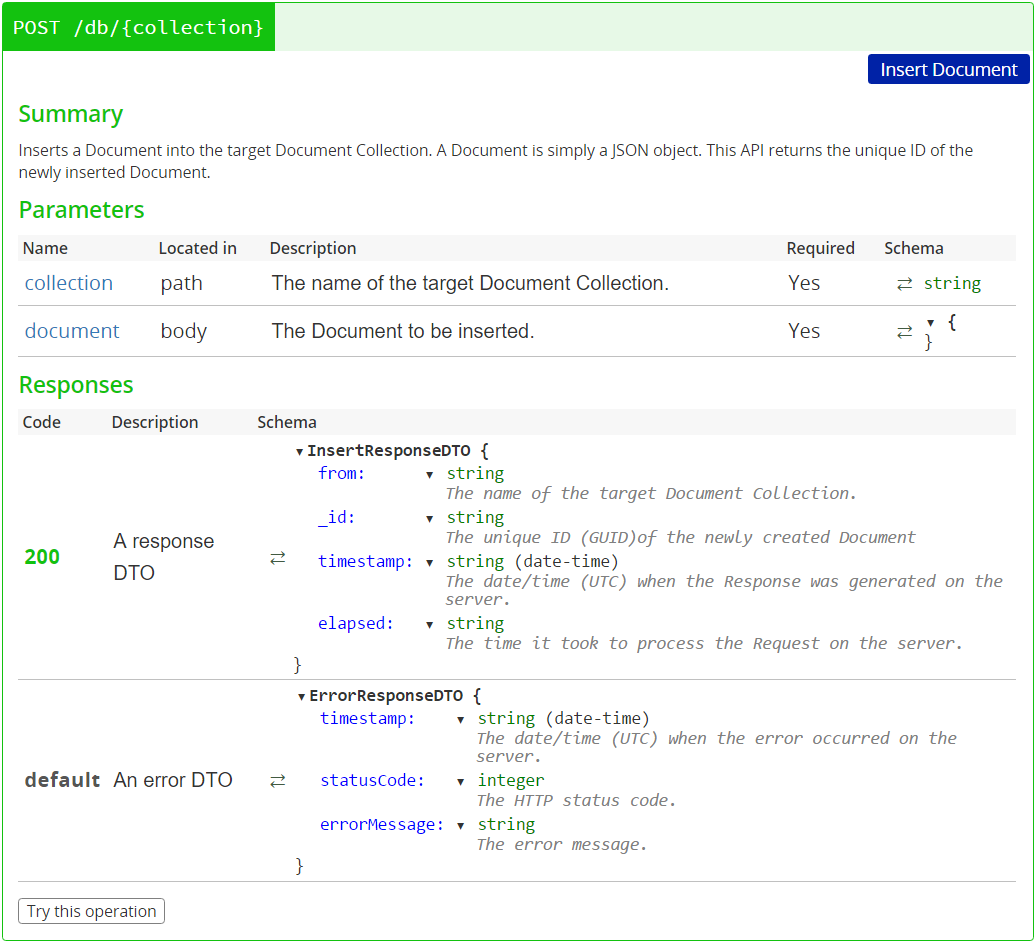Image resolution: width=1036 pixels, height=943 pixels.
Task: Click the Try this operation button
Action: (91, 911)
